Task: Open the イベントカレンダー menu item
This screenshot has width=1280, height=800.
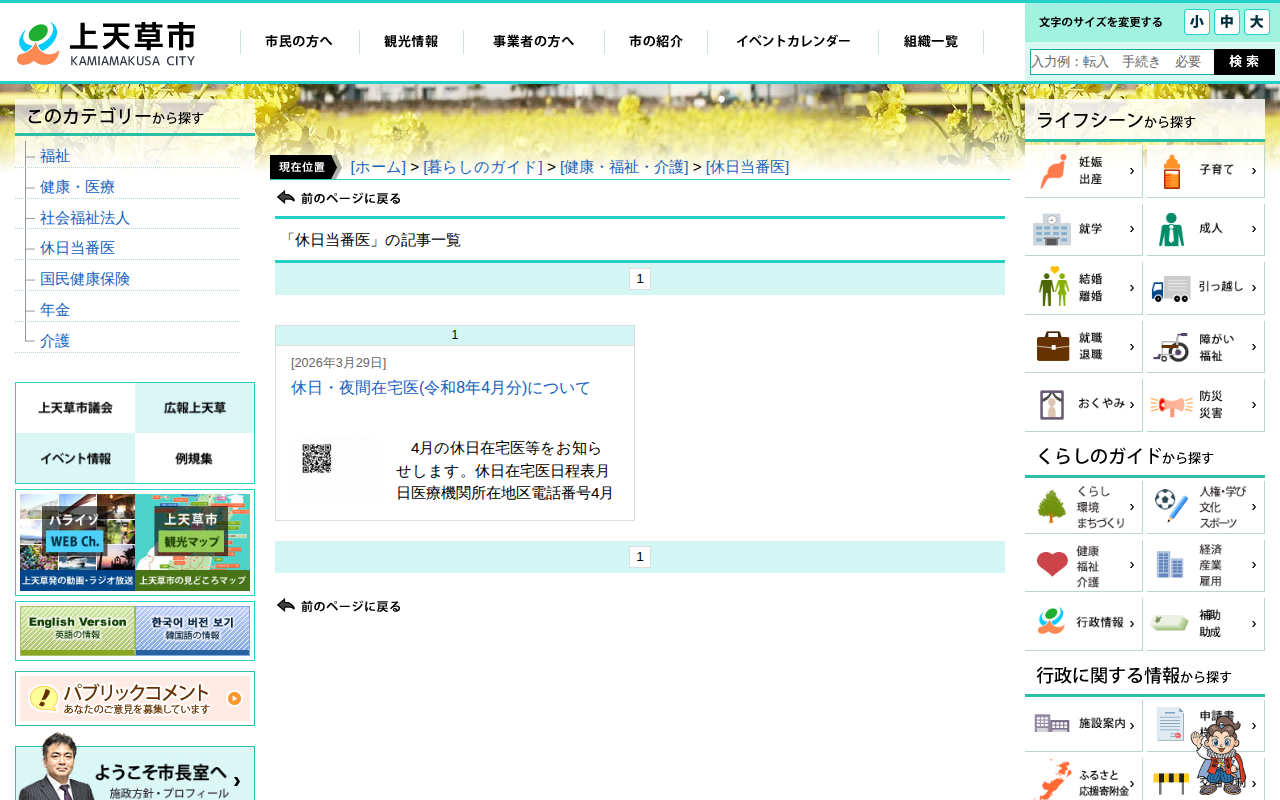Action: (793, 42)
